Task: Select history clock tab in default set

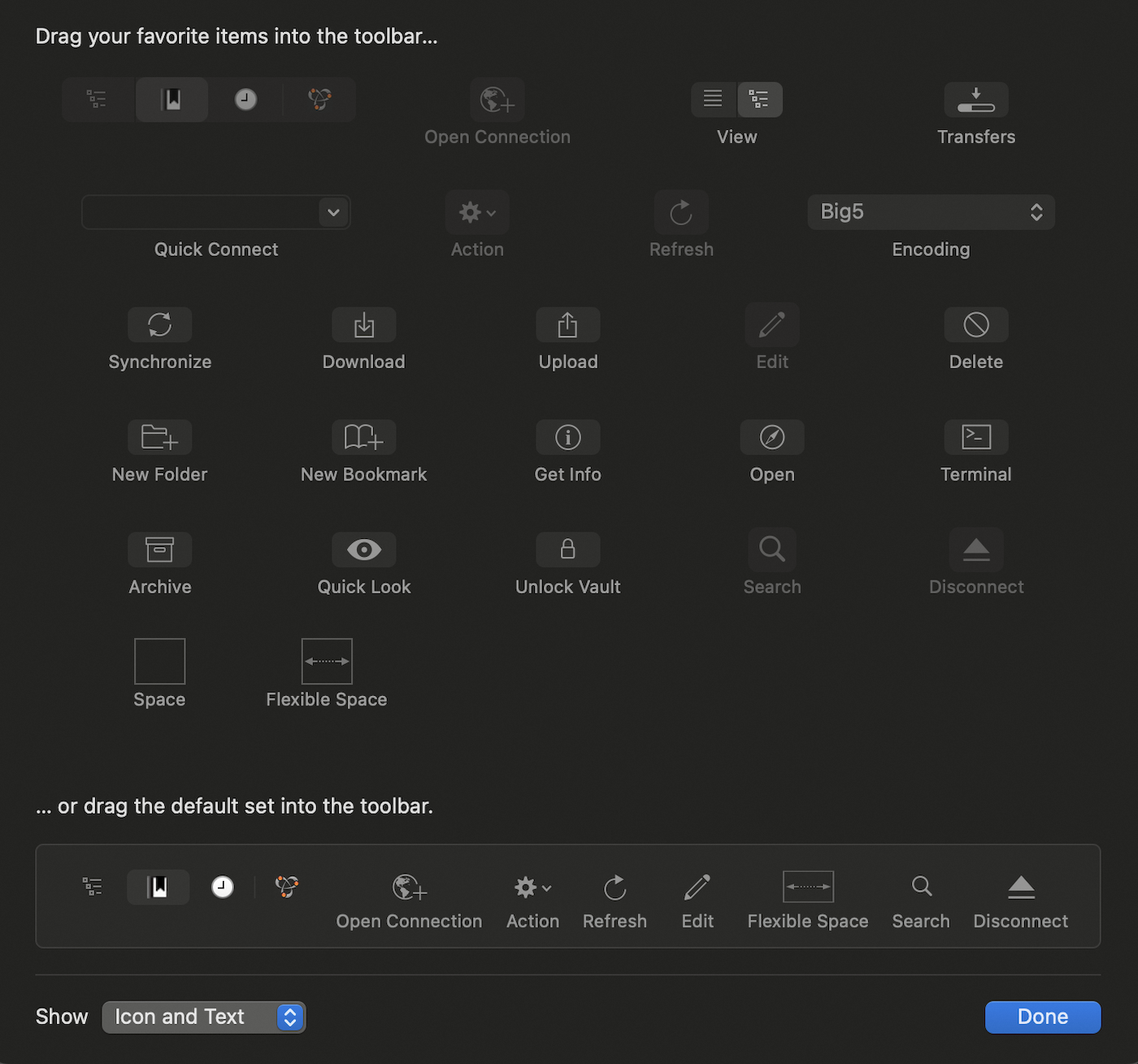Action: [x=223, y=887]
